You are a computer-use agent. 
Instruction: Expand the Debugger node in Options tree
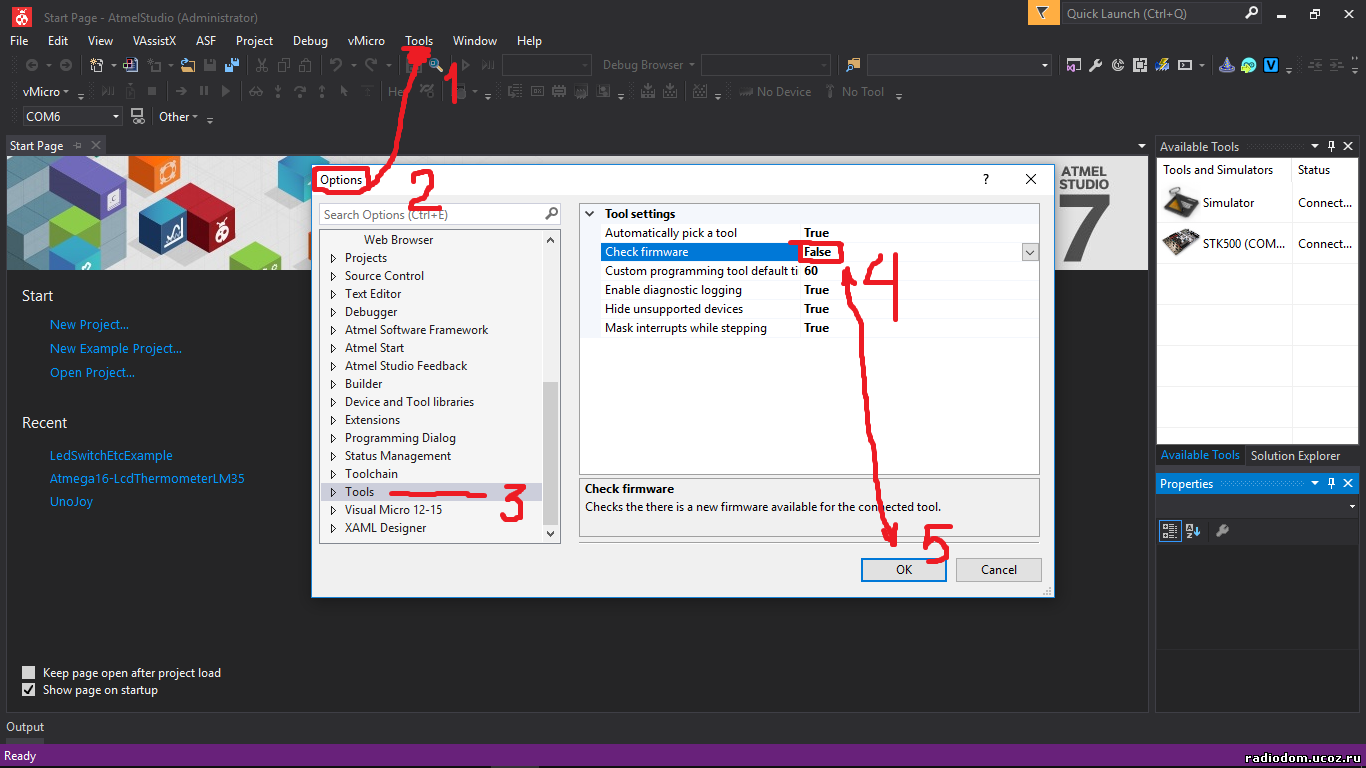[334, 312]
